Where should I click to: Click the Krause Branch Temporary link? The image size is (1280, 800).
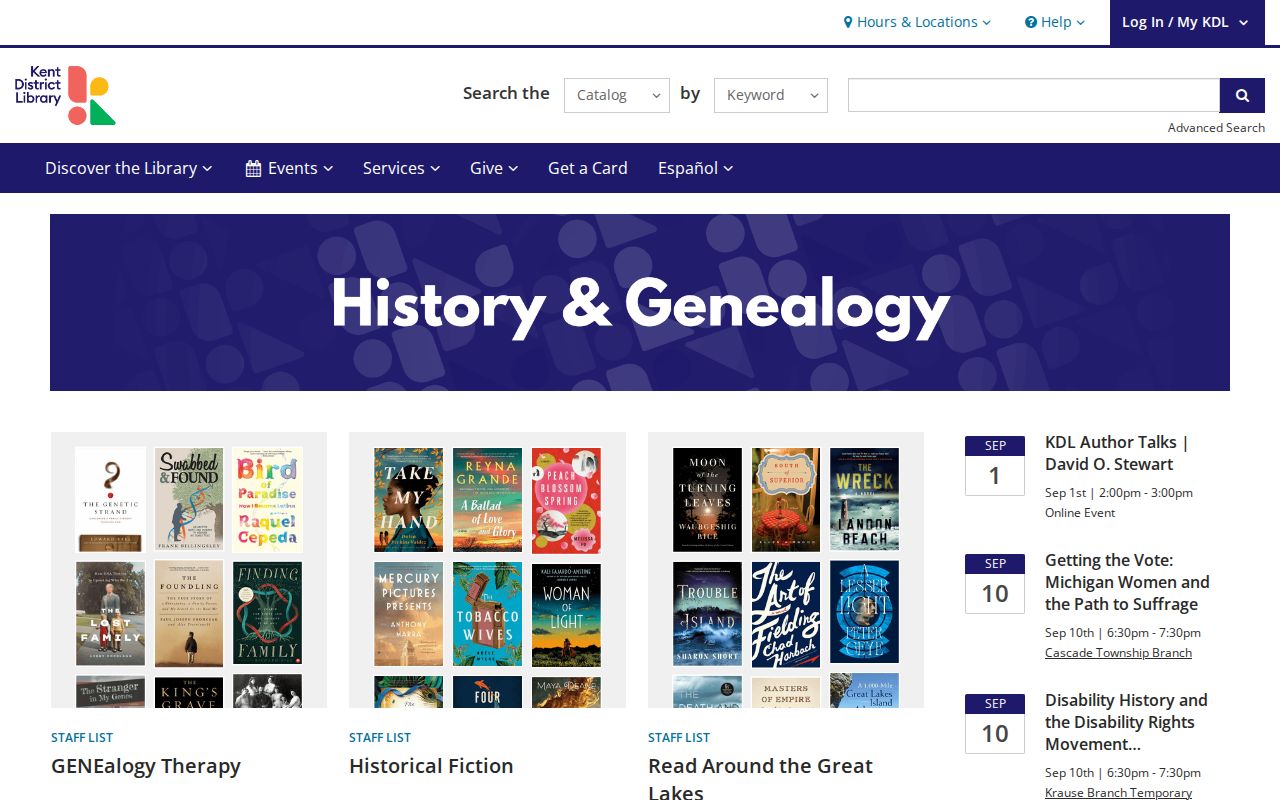(1118, 793)
